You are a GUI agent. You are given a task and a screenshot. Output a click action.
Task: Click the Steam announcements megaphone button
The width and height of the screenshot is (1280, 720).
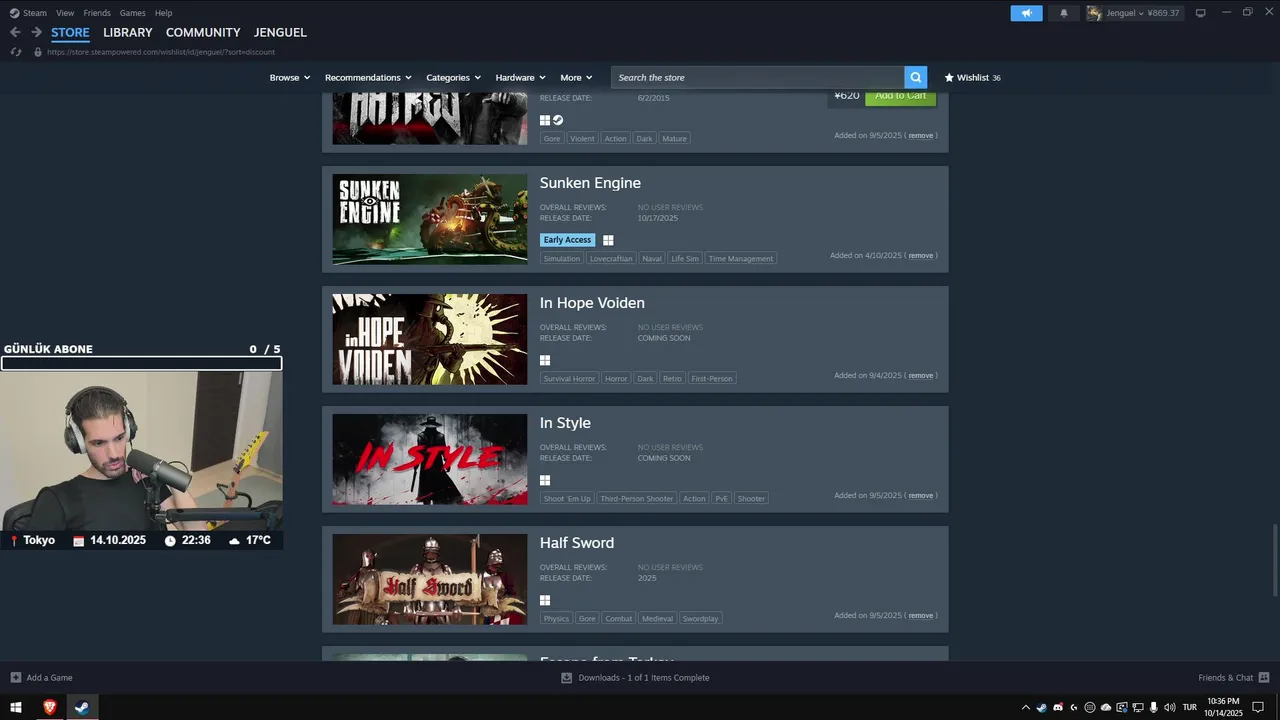1026,13
